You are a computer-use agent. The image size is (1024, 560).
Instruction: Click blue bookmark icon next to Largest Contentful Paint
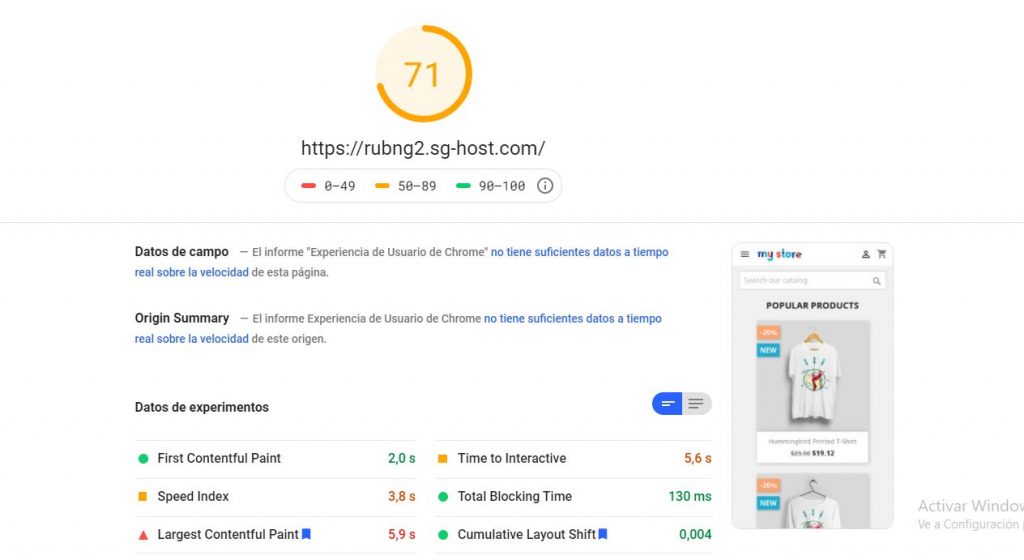pyautogui.click(x=306, y=534)
